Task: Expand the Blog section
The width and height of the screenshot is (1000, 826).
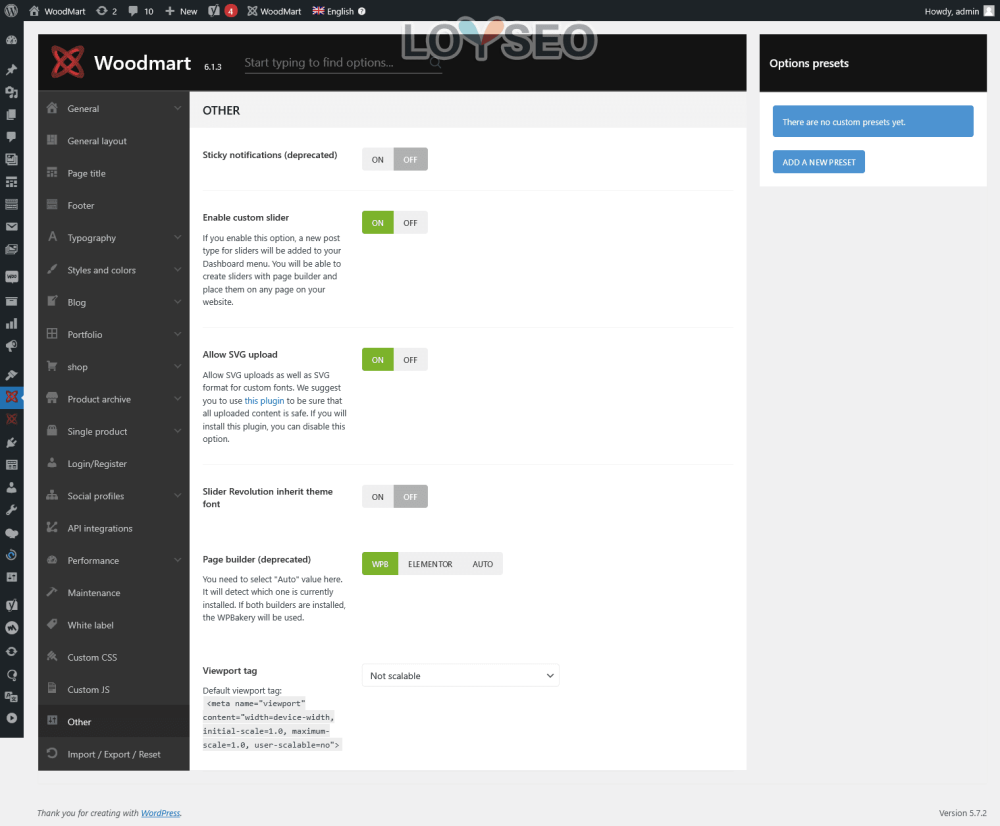Action: click(x=114, y=302)
